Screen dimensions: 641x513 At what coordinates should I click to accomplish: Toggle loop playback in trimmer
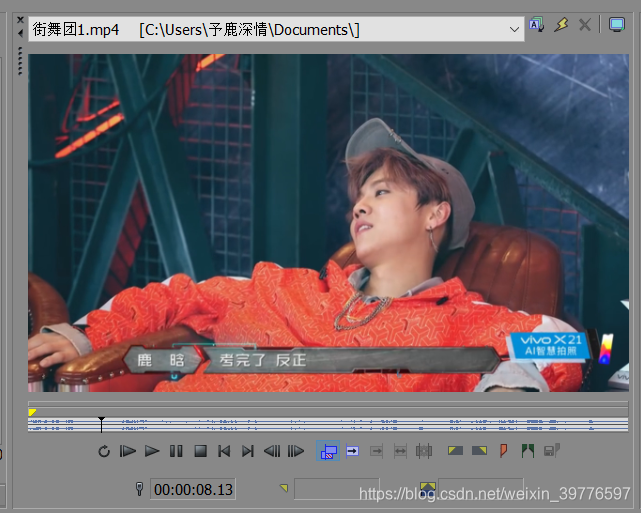[104, 451]
